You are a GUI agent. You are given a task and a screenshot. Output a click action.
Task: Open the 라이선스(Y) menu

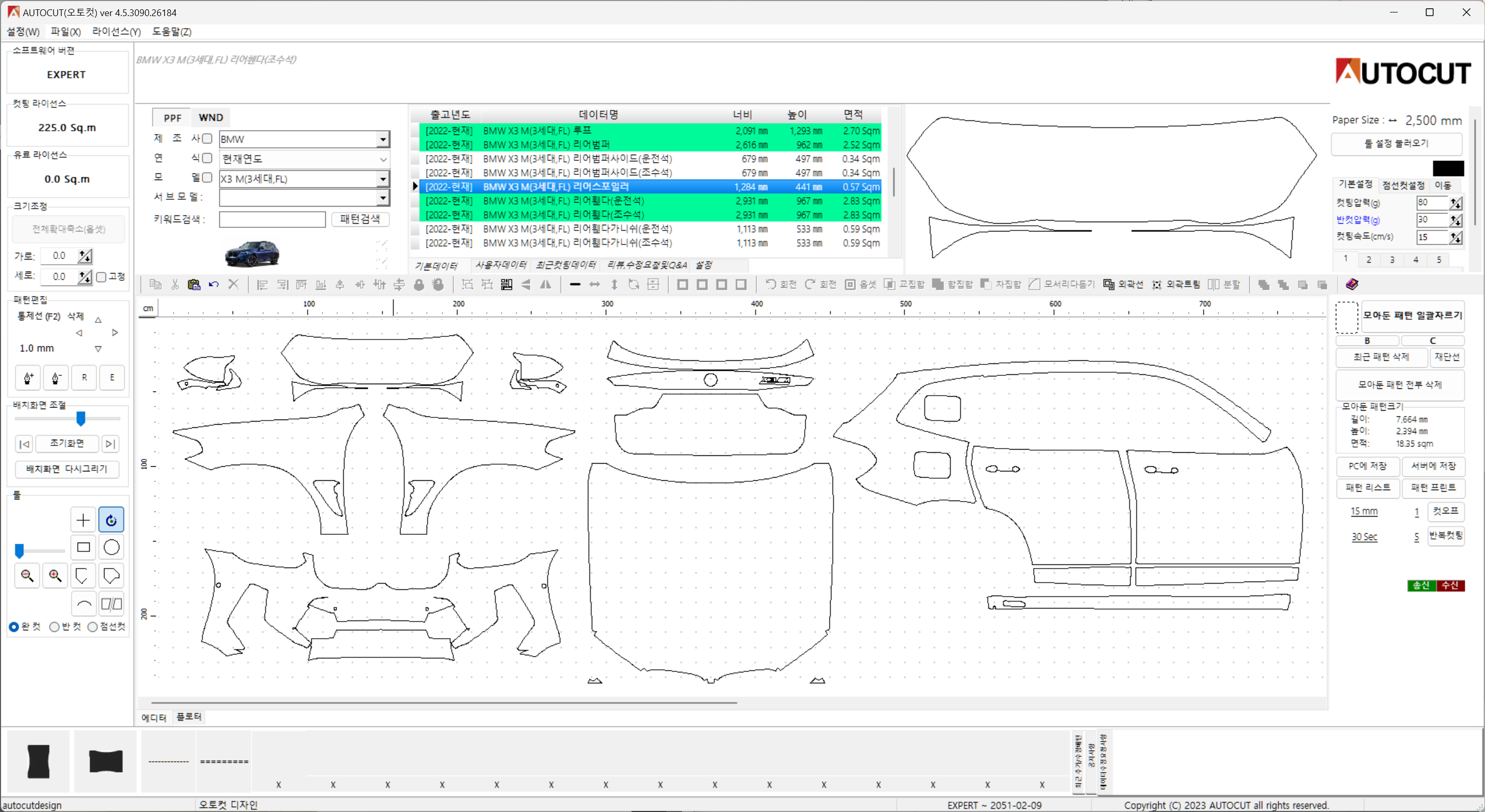[x=116, y=32]
